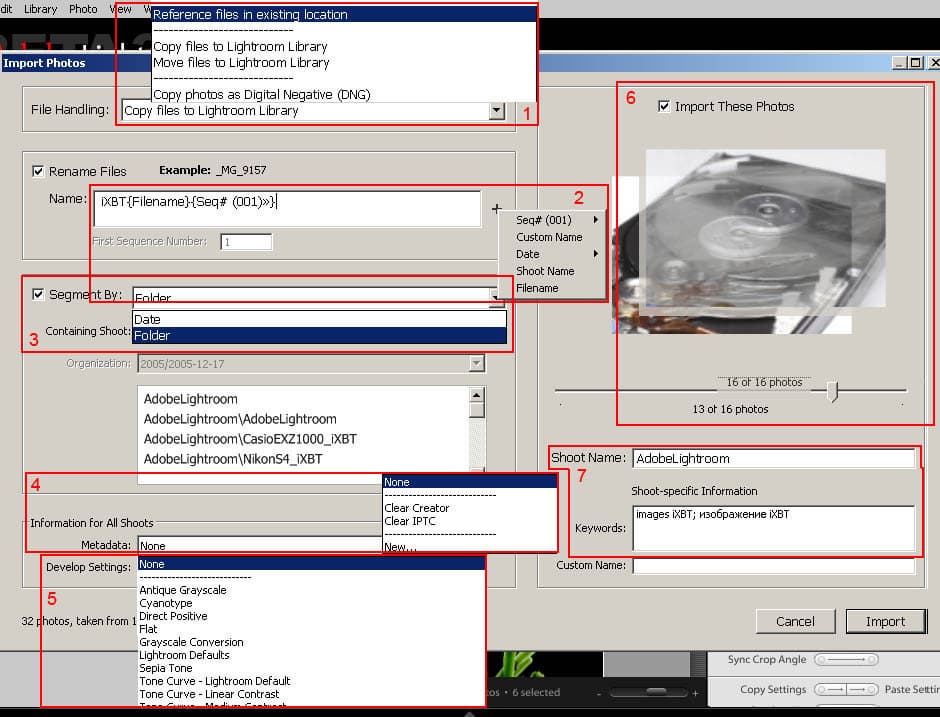Click Paste Settings in the background panel
Image resolution: width=940 pixels, height=717 pixels.
[x=912, y=689]
